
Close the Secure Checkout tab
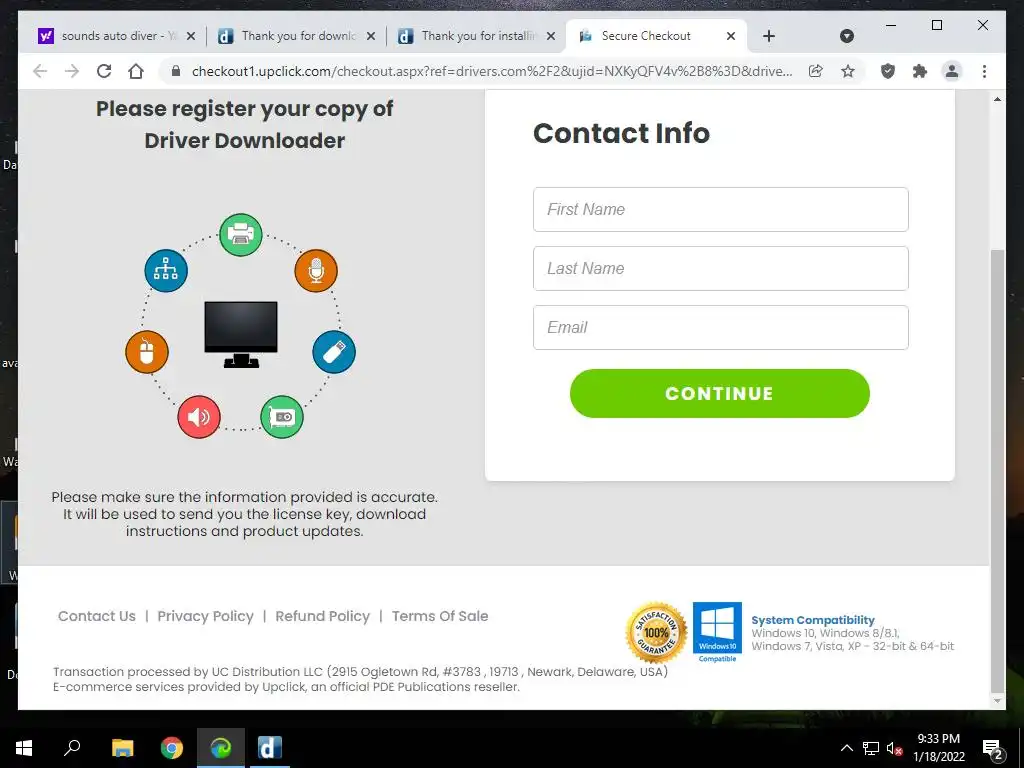(731, 36)
